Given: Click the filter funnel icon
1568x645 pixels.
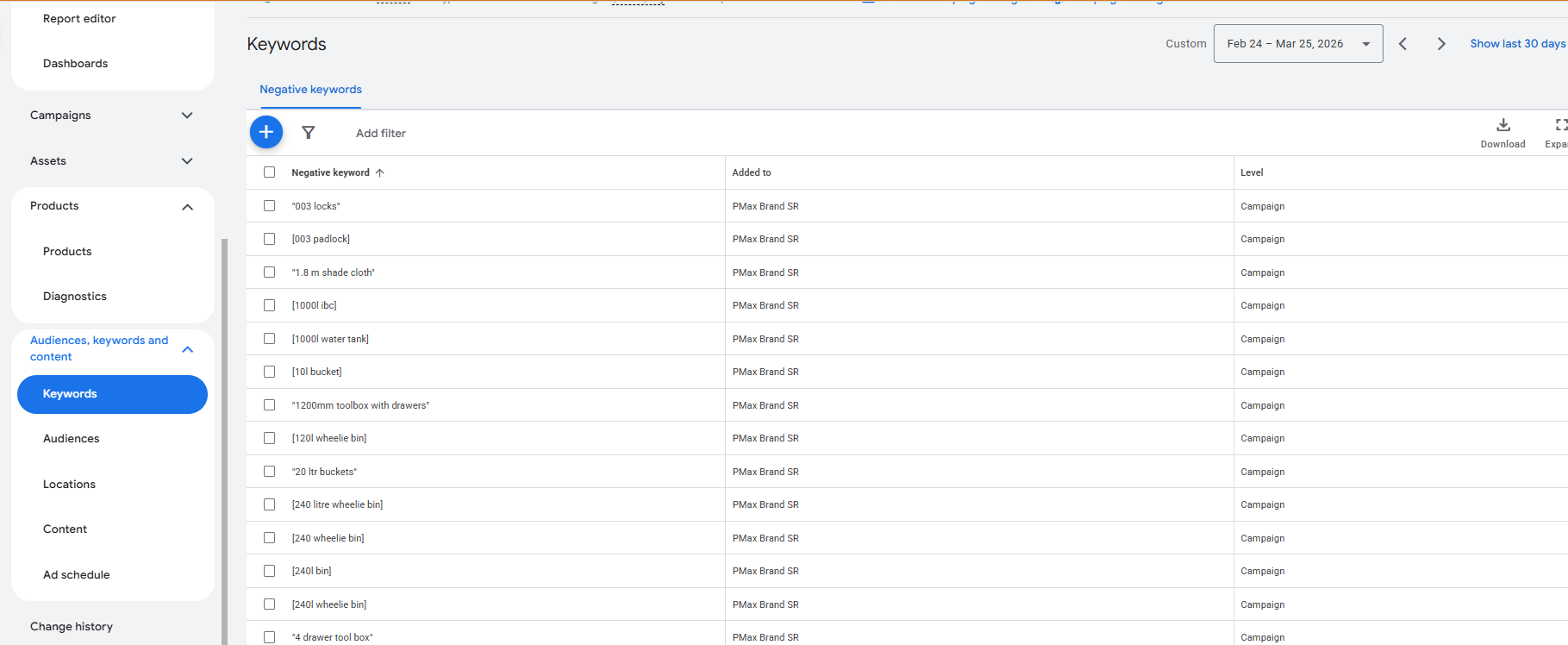Looking at the screenshot, I should click(x=308, y=133).
